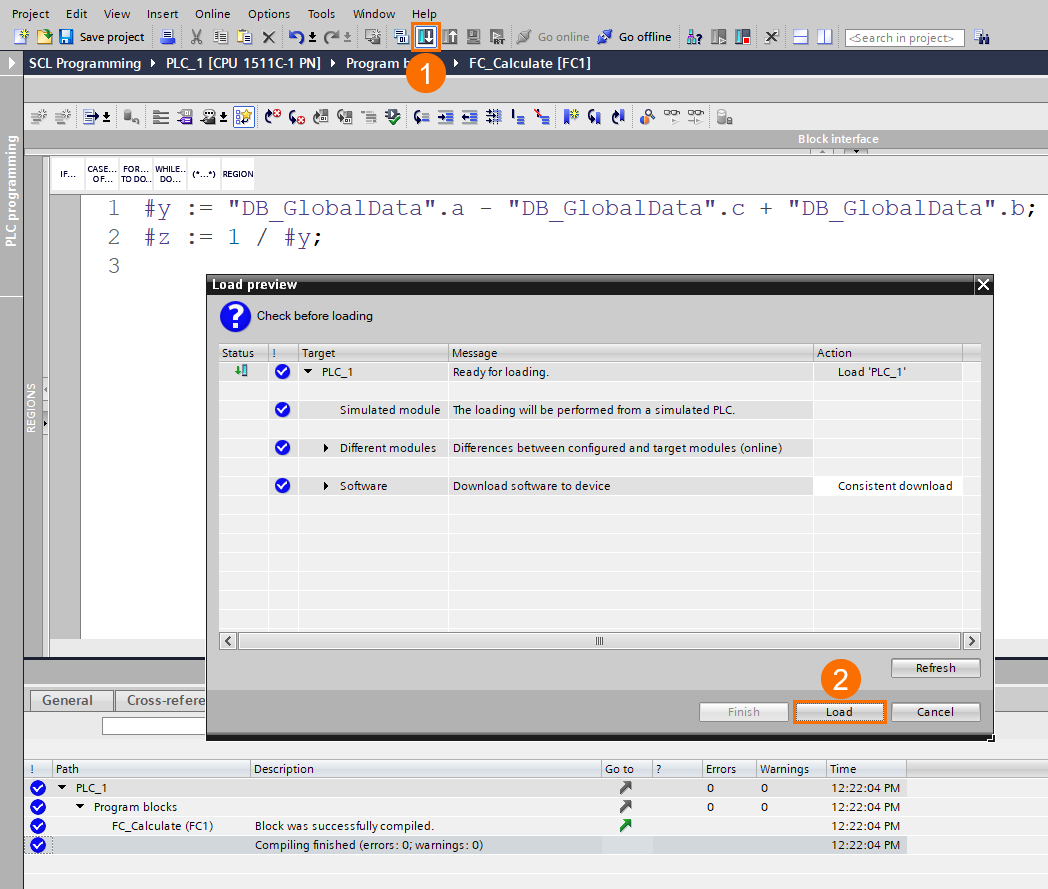The width and height of the screenshot is (1048, 889).
Task: Go to FC_Calculate block via green arrow
Action: point(626,826)
